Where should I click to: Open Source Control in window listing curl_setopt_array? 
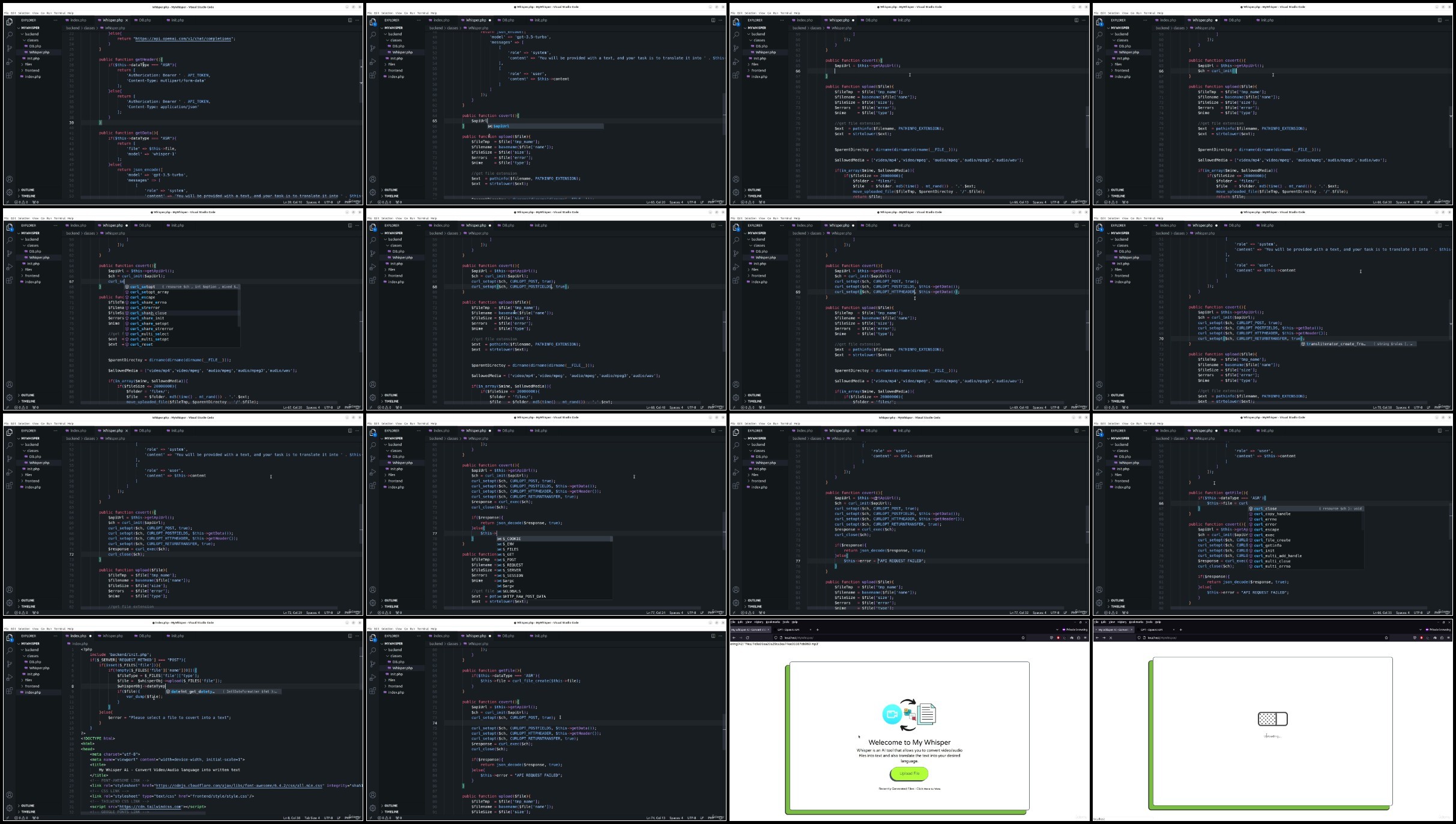click(x=10, y=253)
